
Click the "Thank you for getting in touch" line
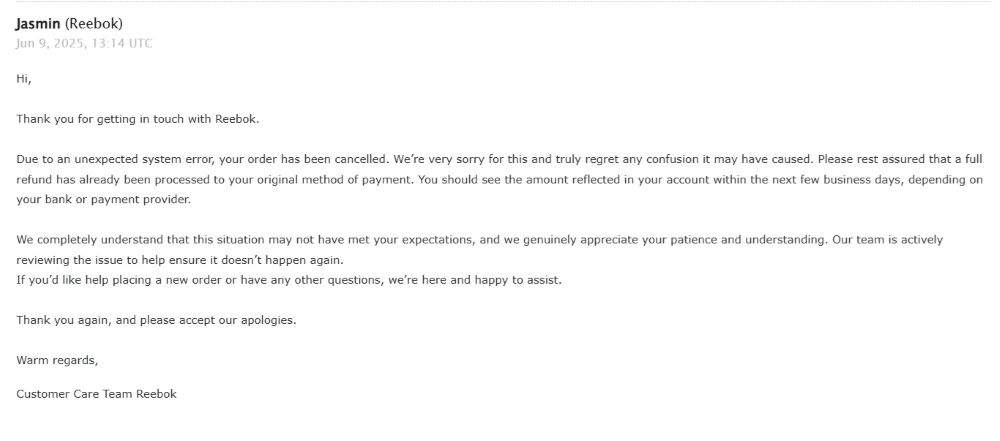[x=138, y=119]
